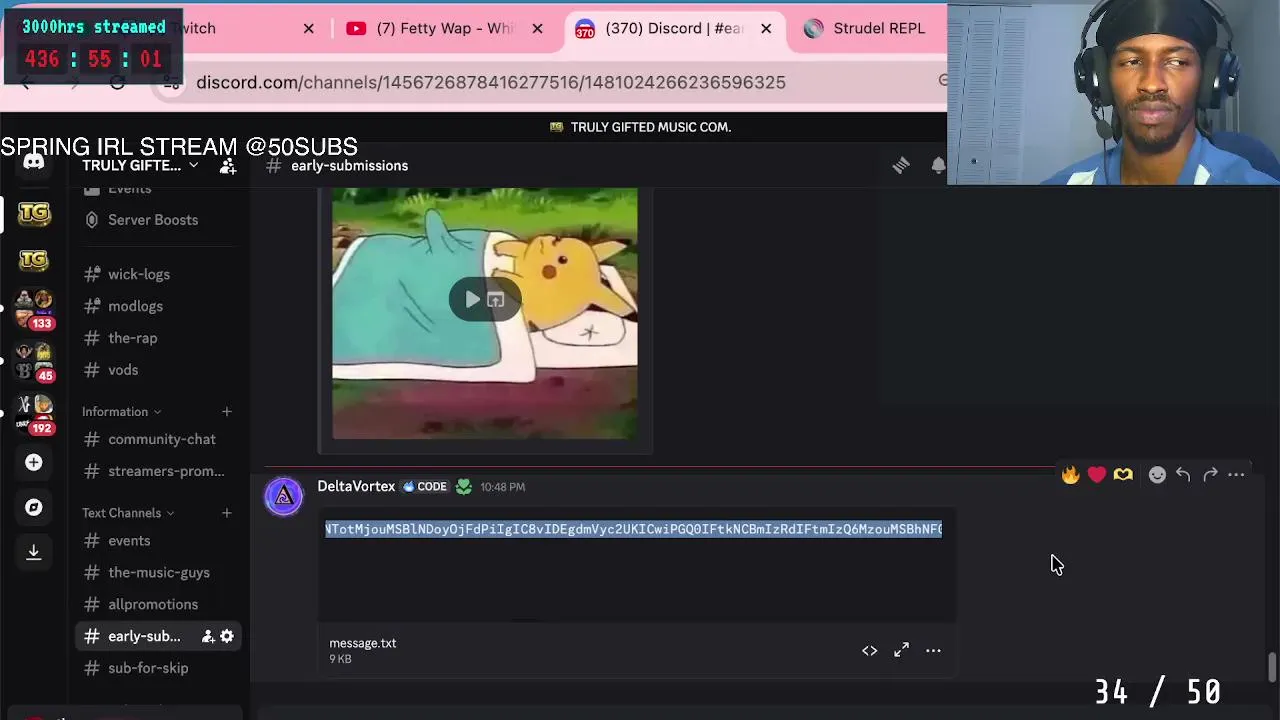Click the download apps icon

coord(34,552)
